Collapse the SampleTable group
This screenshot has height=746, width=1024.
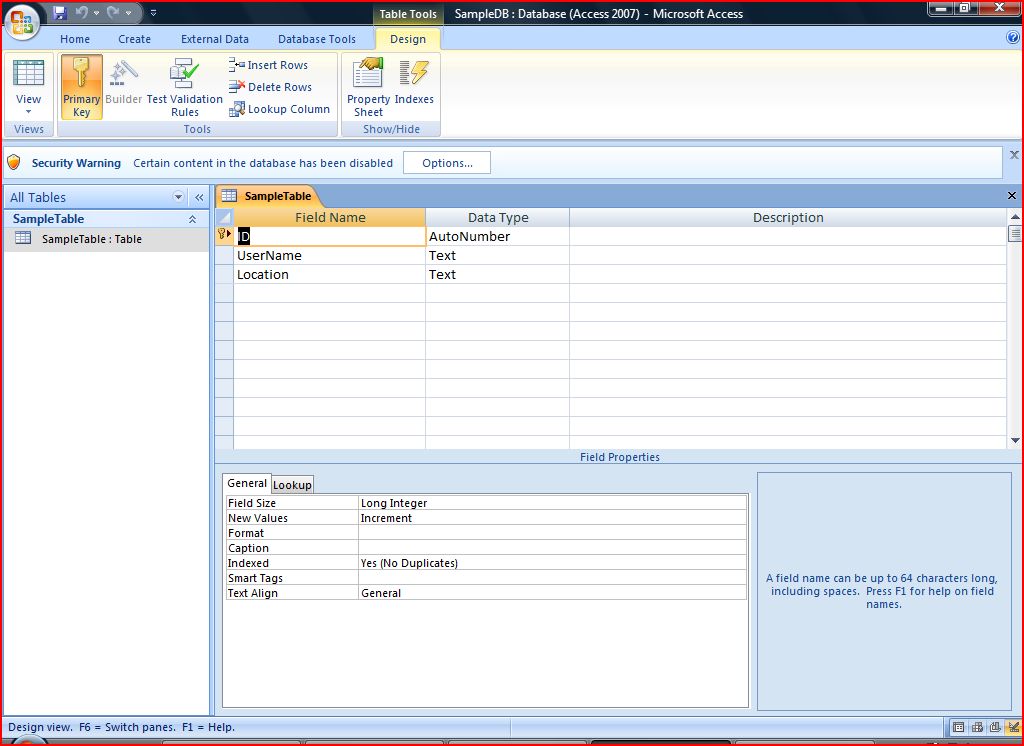pos(193,219)
